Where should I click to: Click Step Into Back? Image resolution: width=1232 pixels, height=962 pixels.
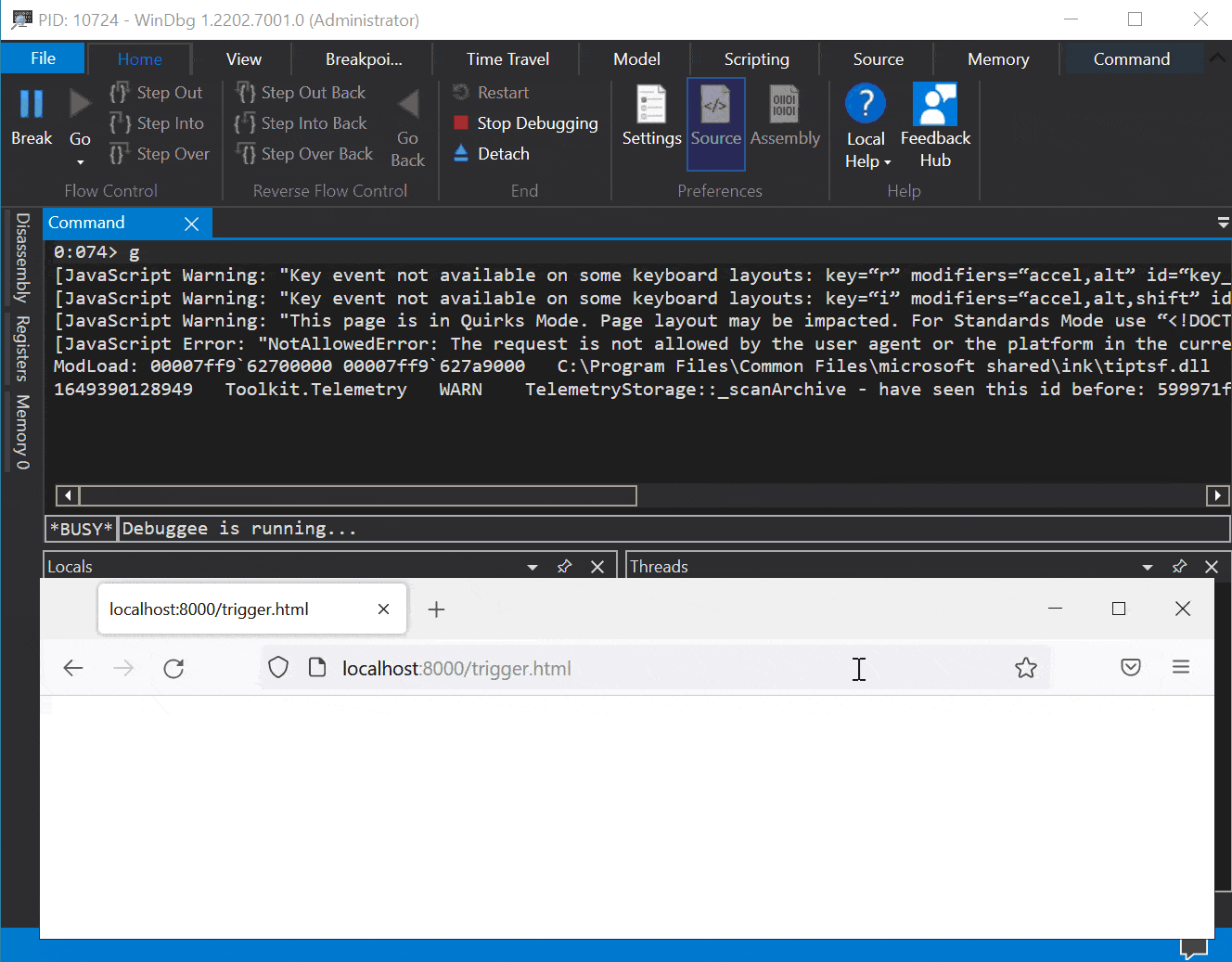(301, 123)
